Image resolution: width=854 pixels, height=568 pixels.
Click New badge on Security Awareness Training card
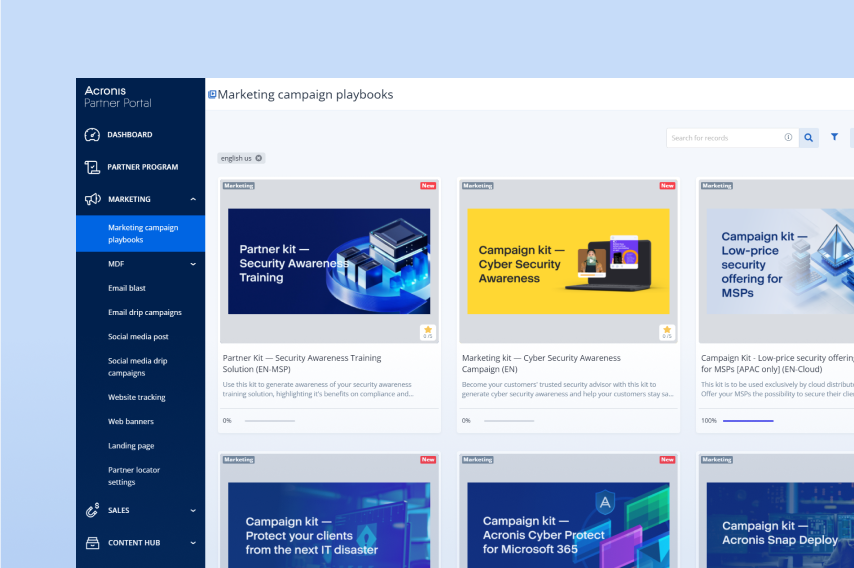[x=428, y=186]
